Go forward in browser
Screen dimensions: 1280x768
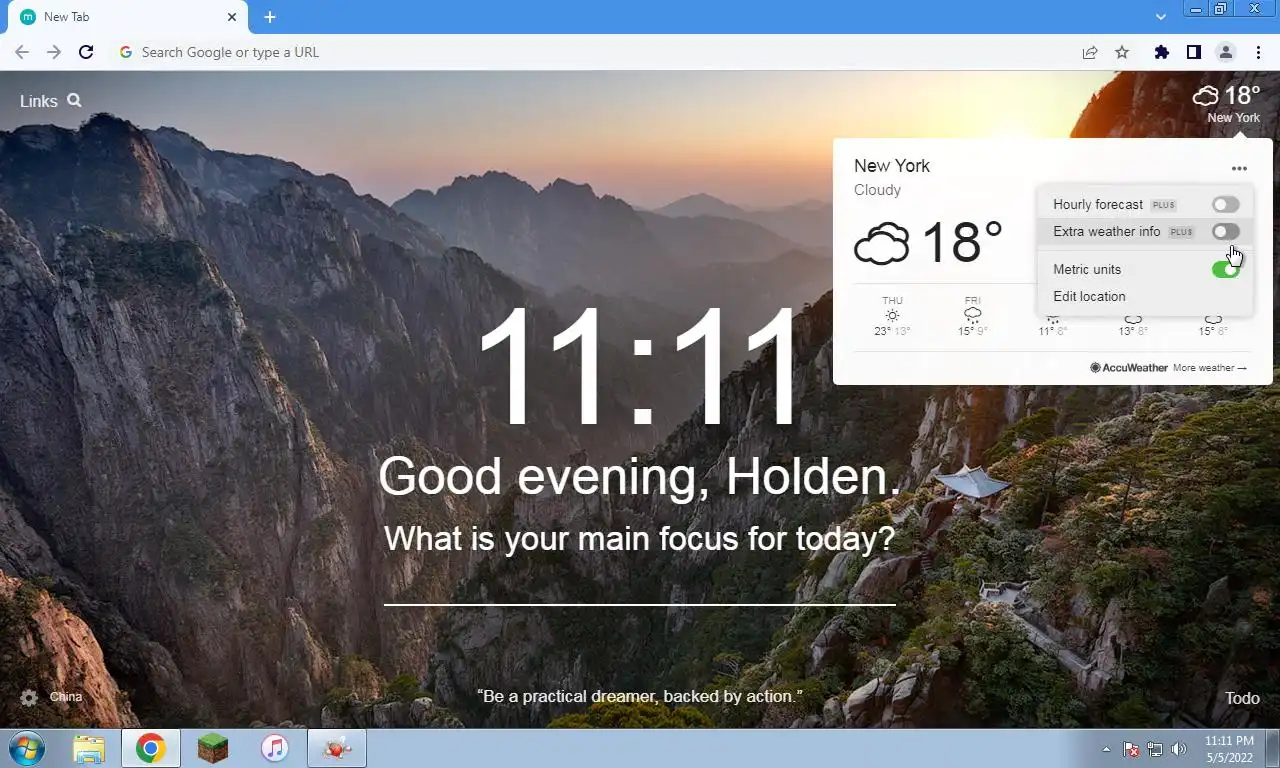point(54,52)
